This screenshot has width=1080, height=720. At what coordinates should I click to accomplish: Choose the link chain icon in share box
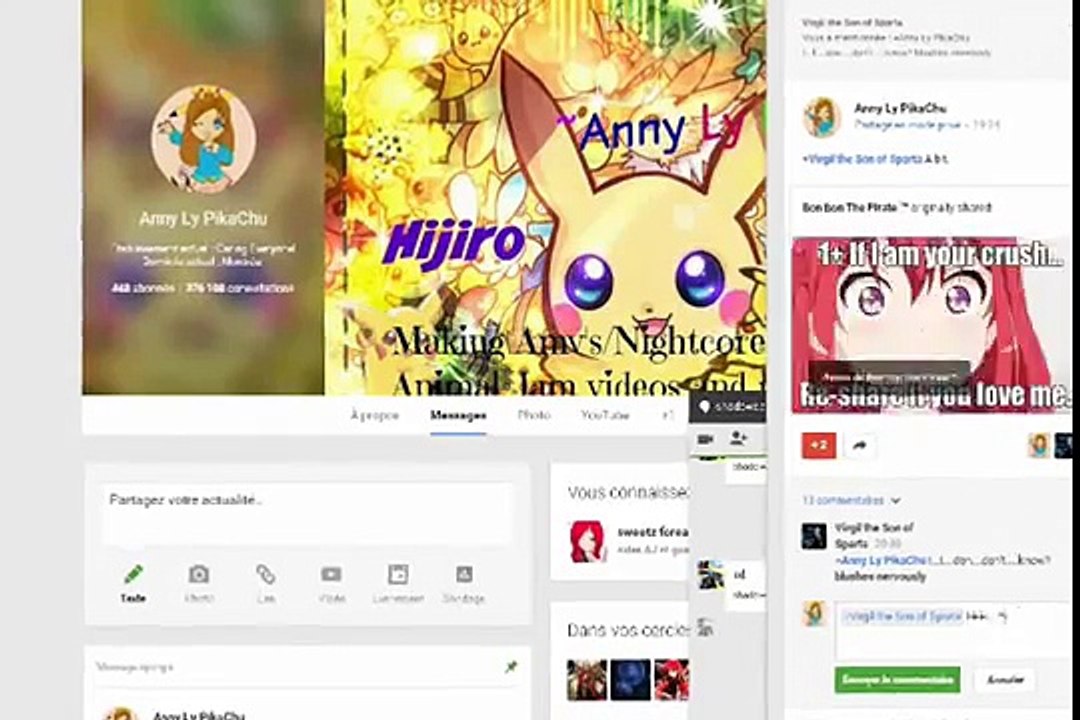pyautogui.click(x=265, y=574)
